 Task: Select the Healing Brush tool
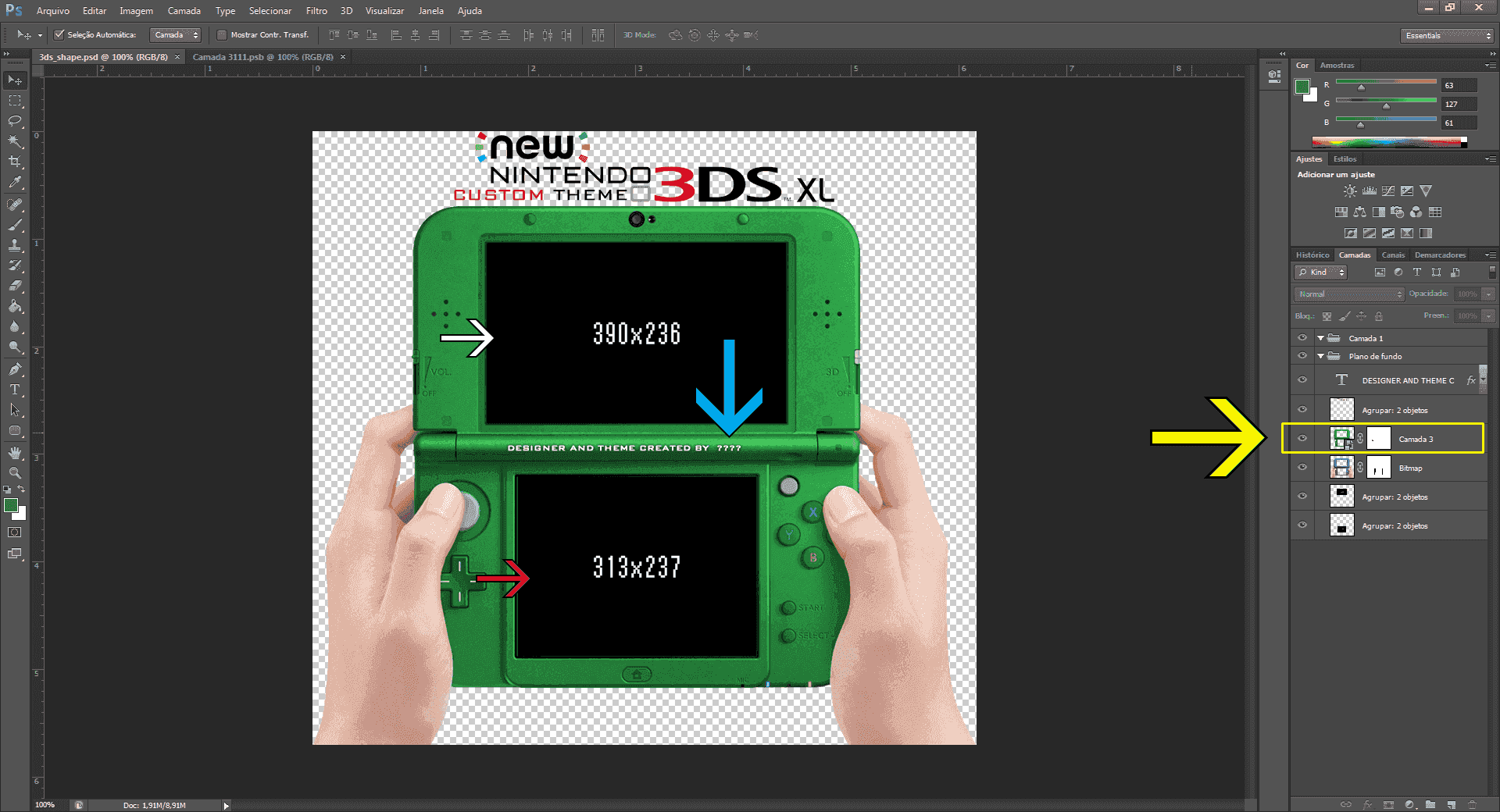(15, 205)
